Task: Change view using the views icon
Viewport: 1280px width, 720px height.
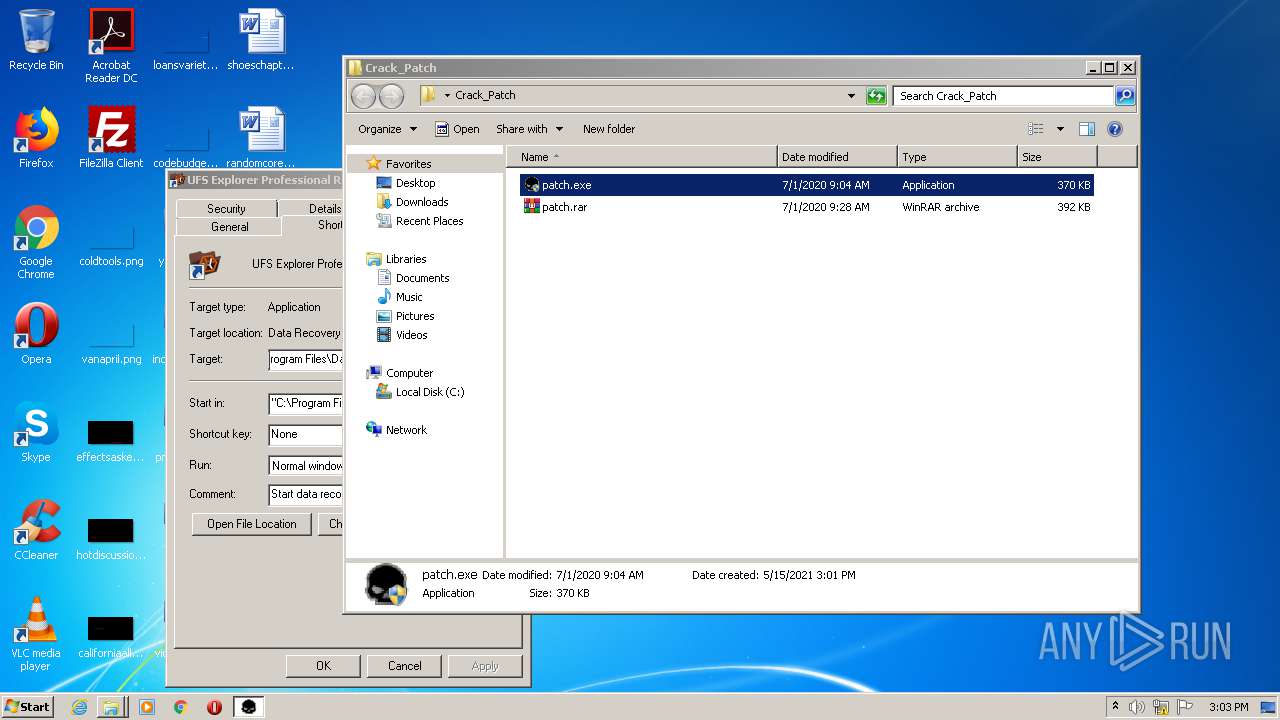Action: [1036, 129]
